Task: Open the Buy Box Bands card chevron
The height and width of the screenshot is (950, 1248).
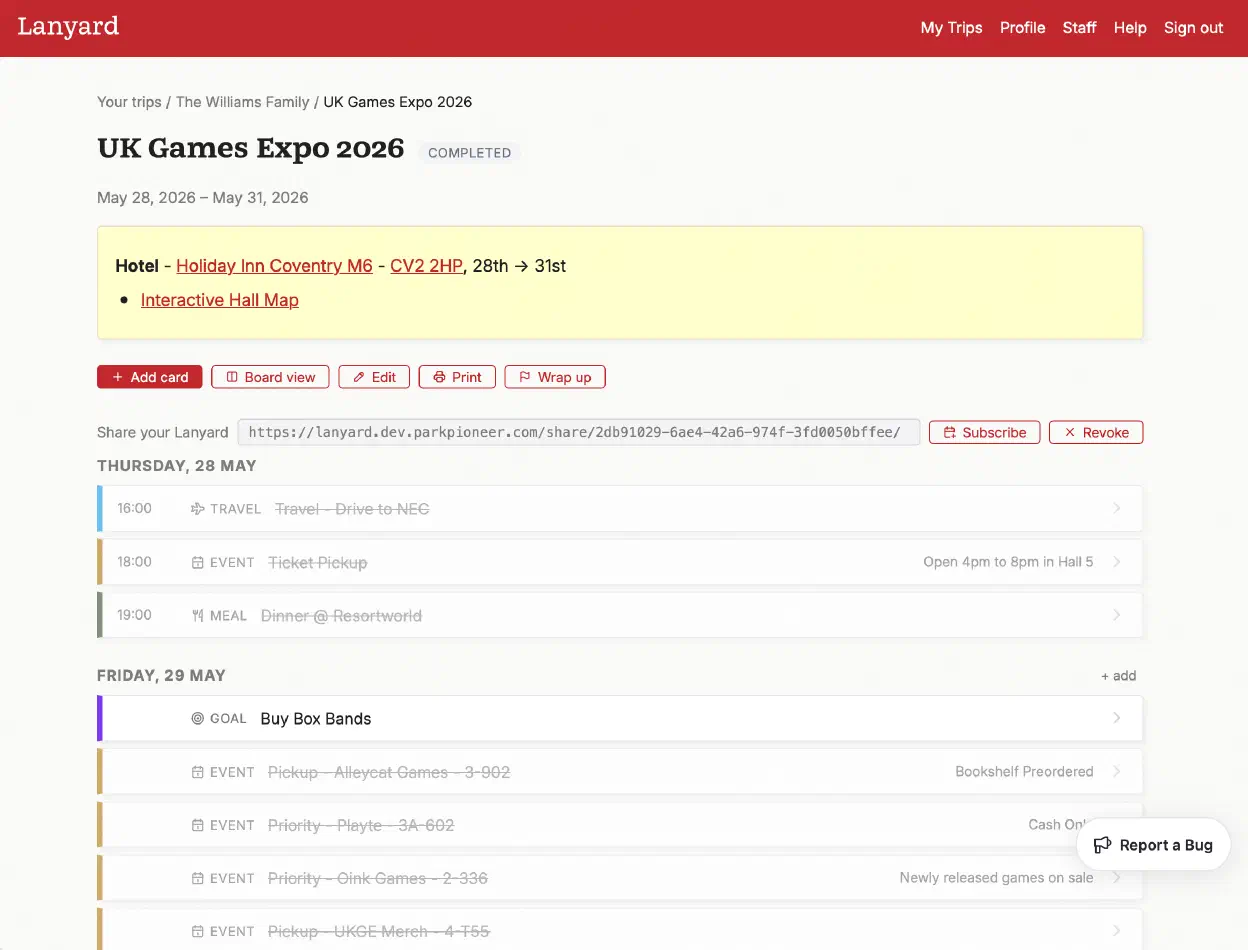Action: pyautogui.click(x=1117, y=718)
